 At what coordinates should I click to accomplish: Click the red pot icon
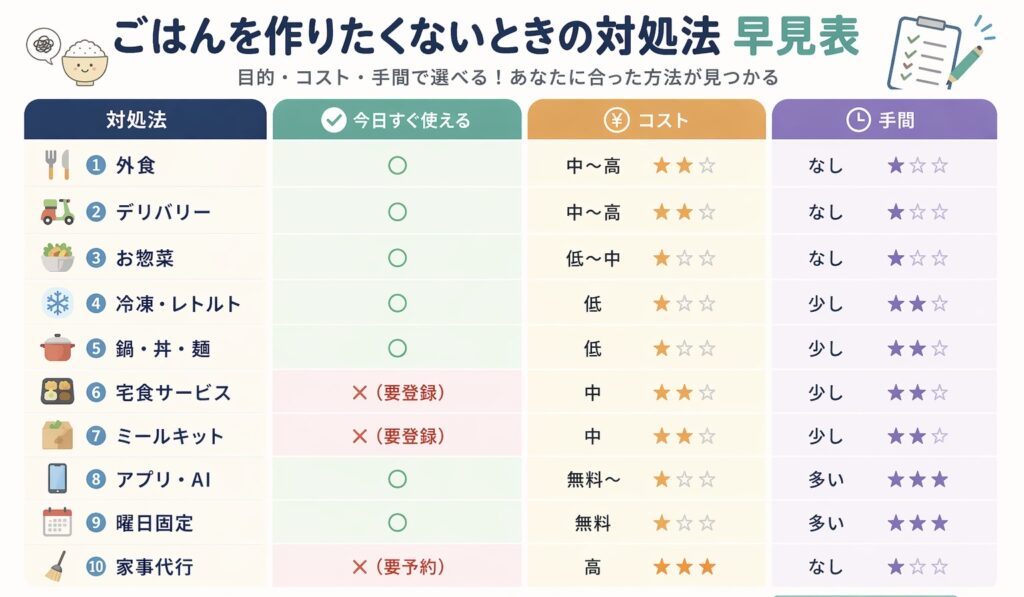click(57, 347)
